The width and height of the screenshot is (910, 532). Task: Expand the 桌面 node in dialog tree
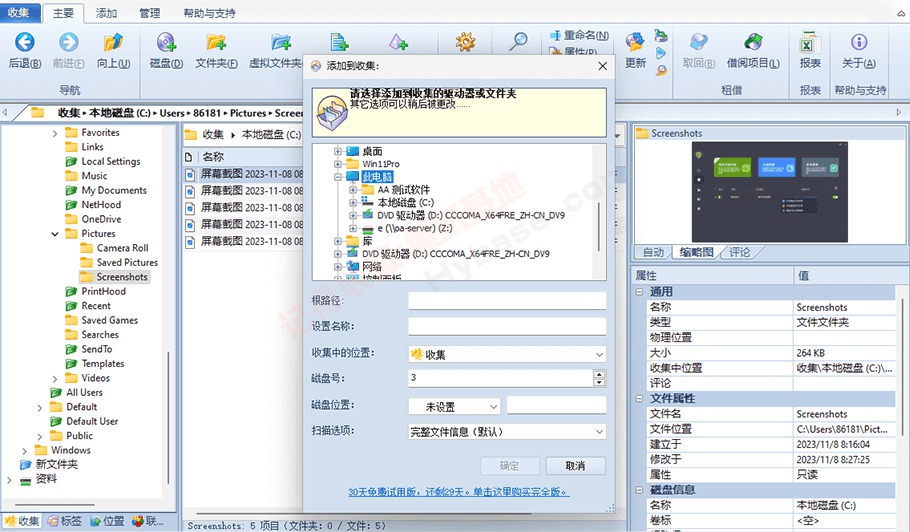coord(338,151)
